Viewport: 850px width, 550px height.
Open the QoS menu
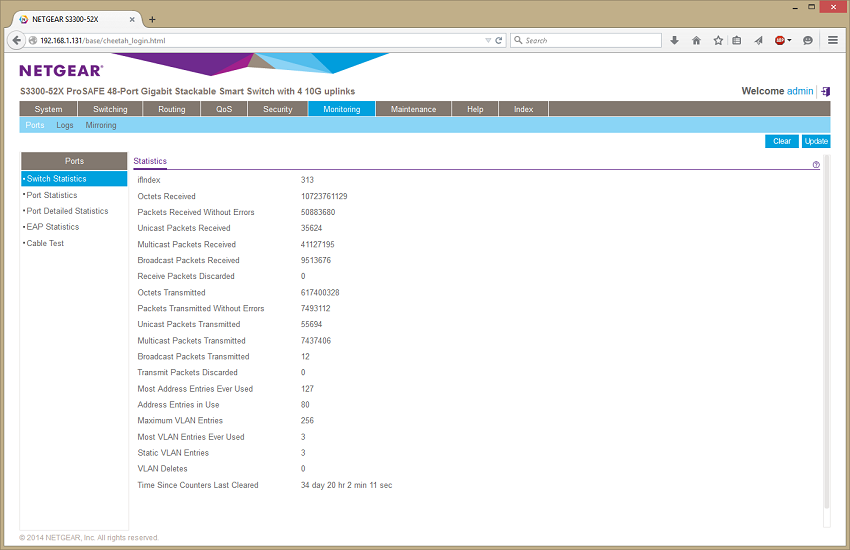click(224, 109)
